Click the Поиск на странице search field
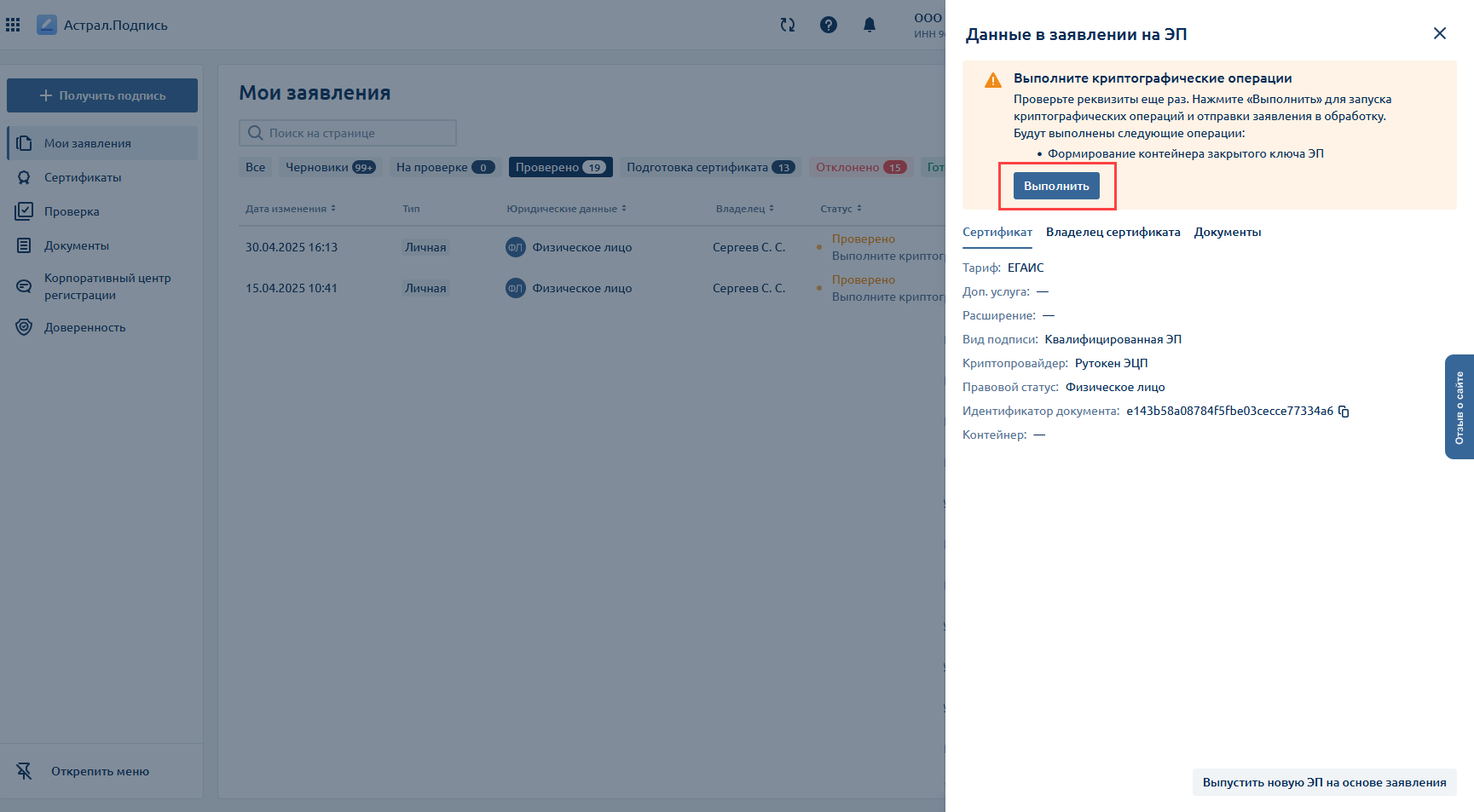1474x812 pixels. coord(348,133)
